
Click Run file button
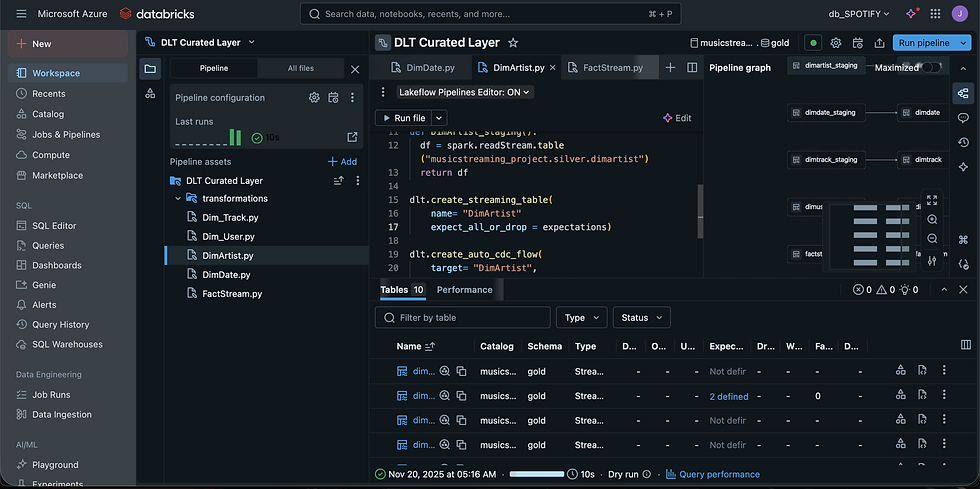point(404,118)
